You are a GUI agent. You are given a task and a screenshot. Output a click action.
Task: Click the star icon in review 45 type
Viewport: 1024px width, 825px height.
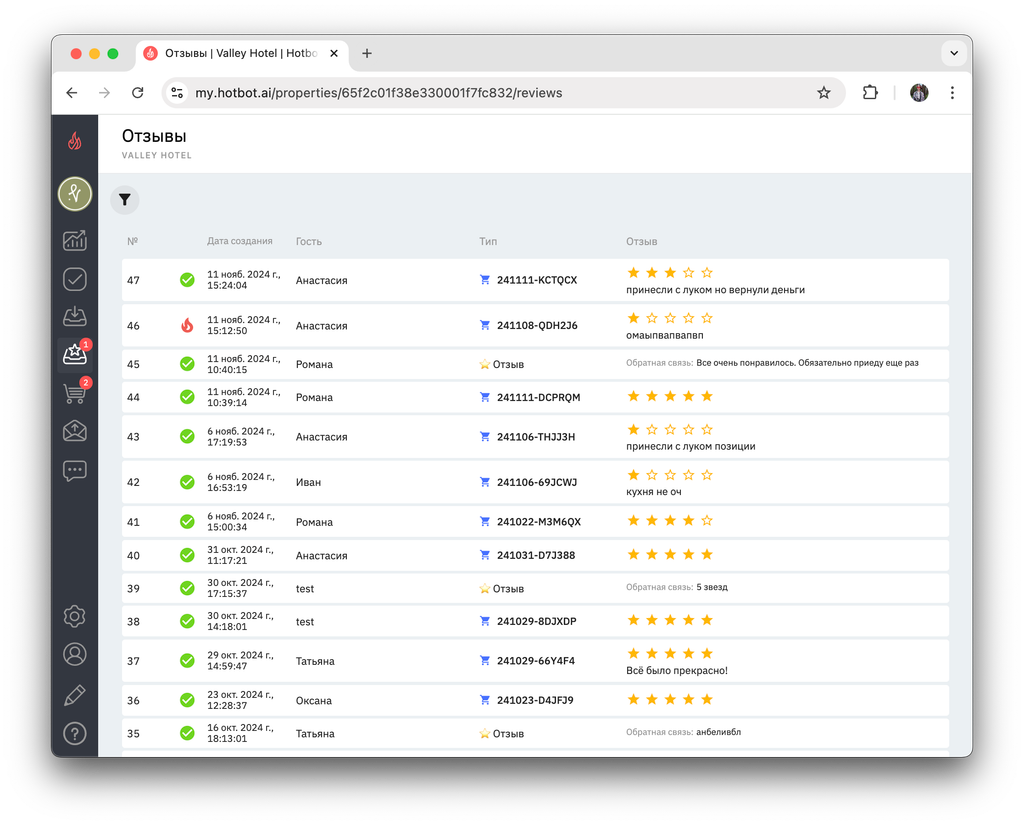tap(484, 364)
